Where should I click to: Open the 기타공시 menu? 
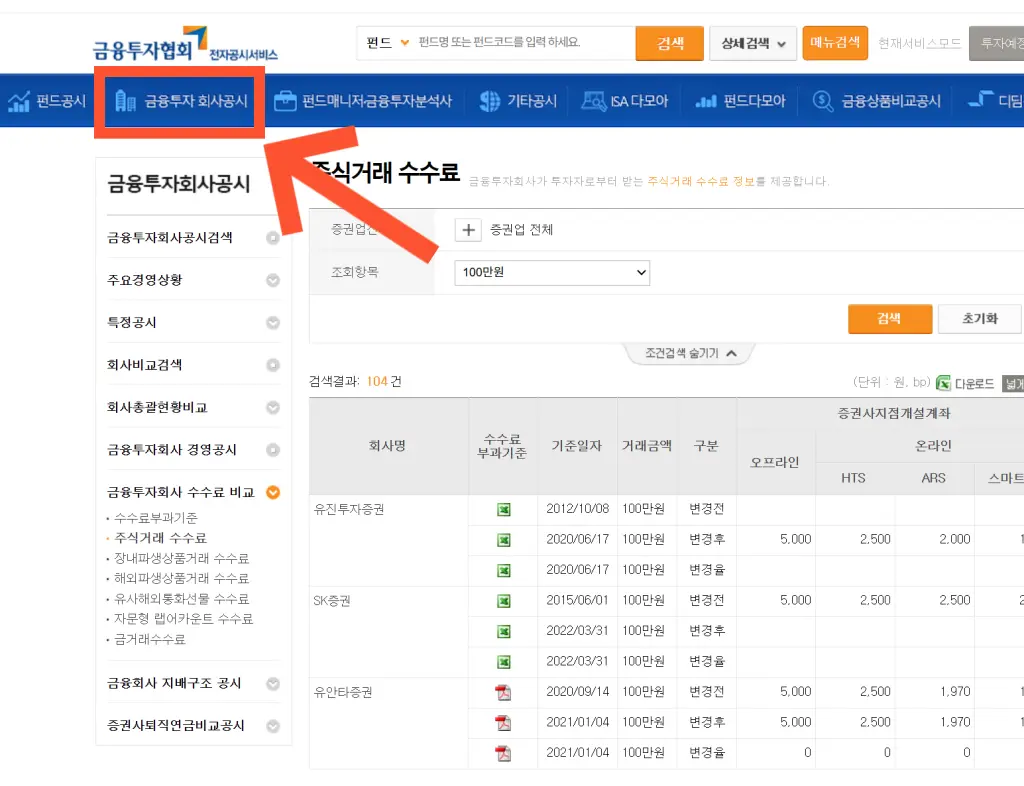point(518,101)
